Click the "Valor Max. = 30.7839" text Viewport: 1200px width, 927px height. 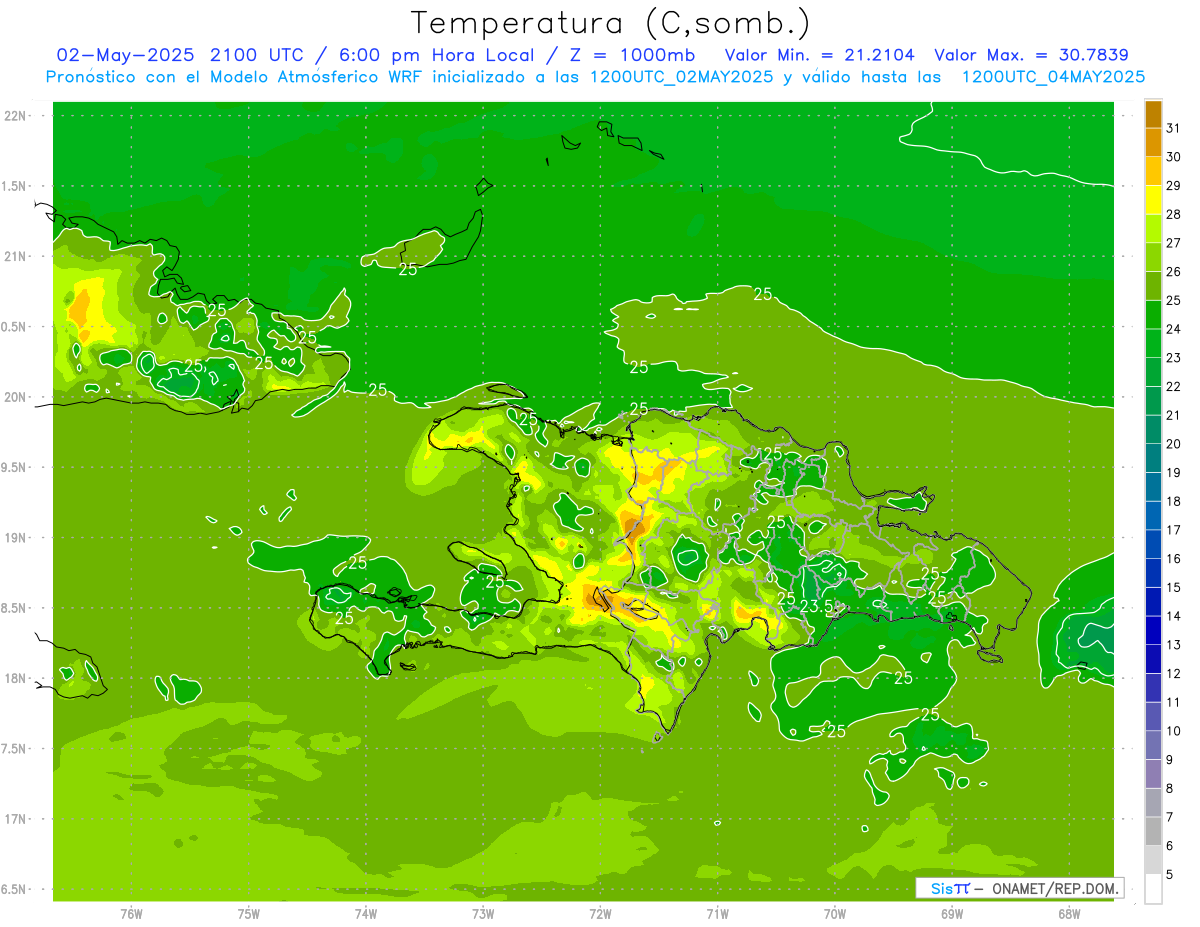point(1032,55)
